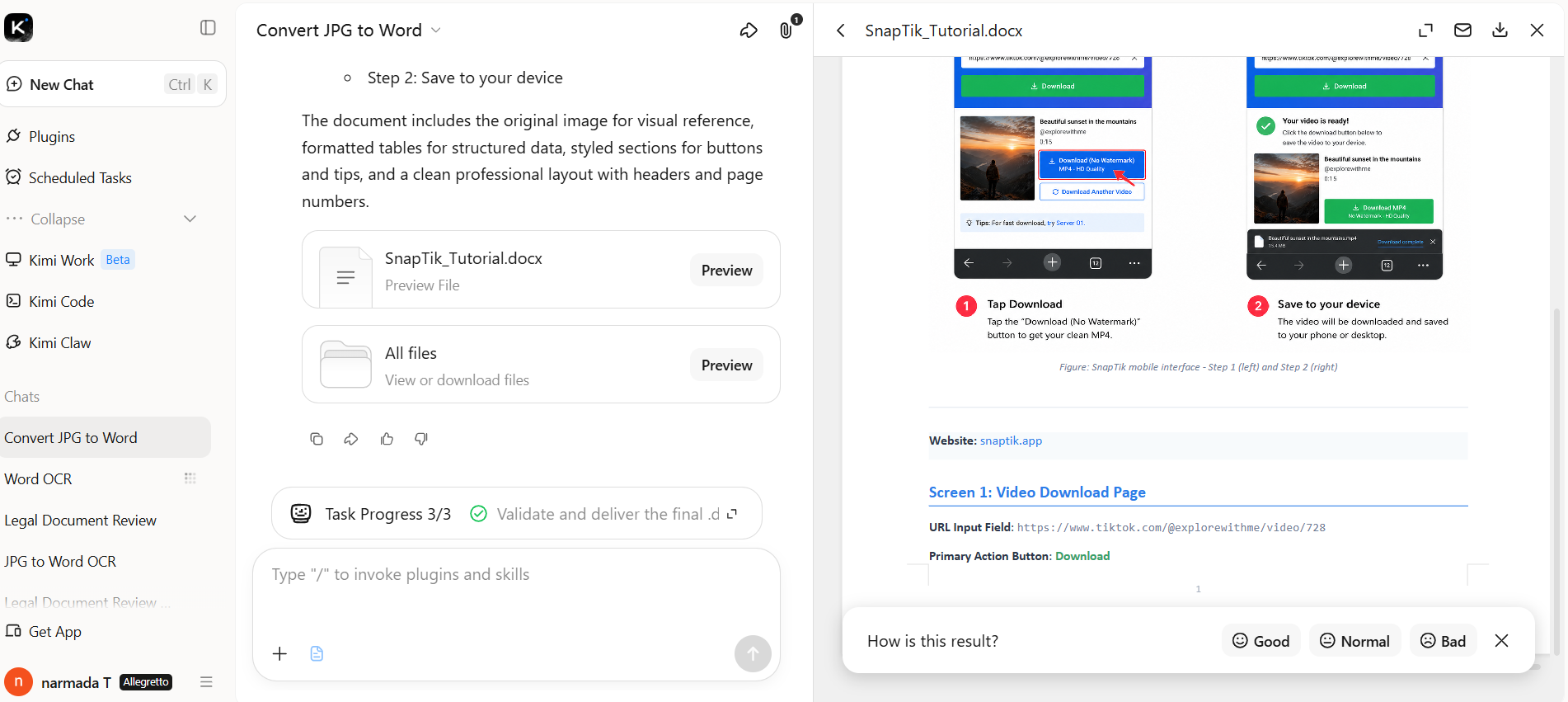The image size is (1568, 702).
Task: Open the snaptik.app website link
Action: pyautogui.click(x=1011, y=441)
